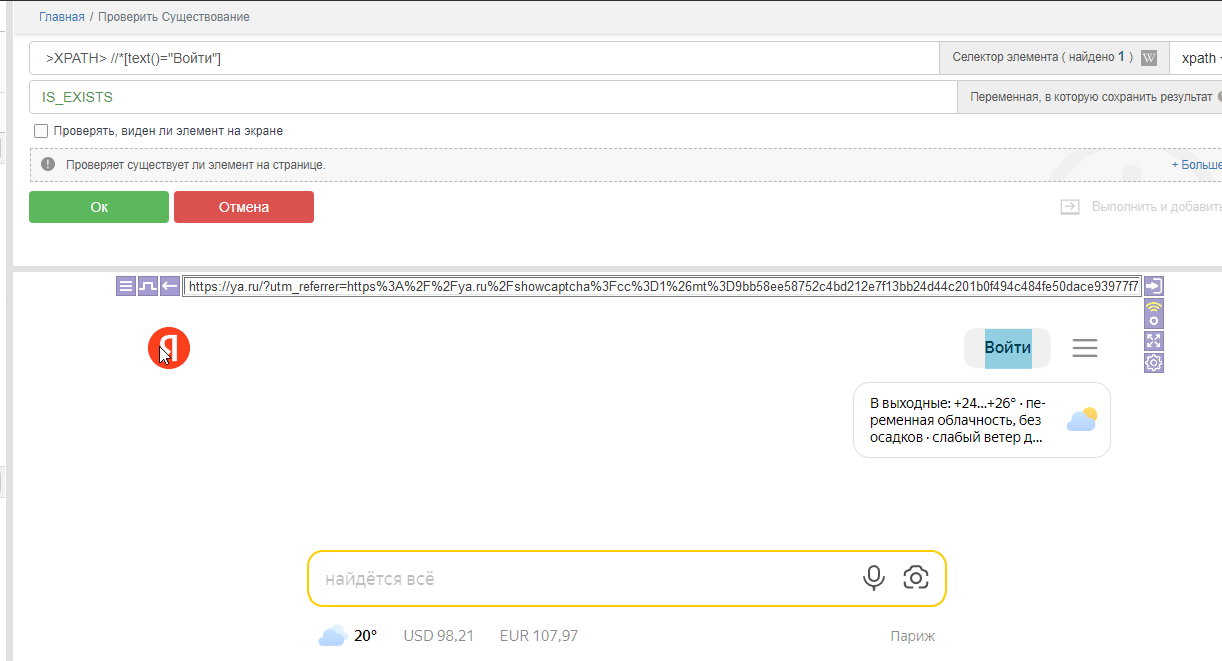Click the browser menu icon left of URL
The height and width of the screenshot is (661, 1222).
tap(126, 286)
